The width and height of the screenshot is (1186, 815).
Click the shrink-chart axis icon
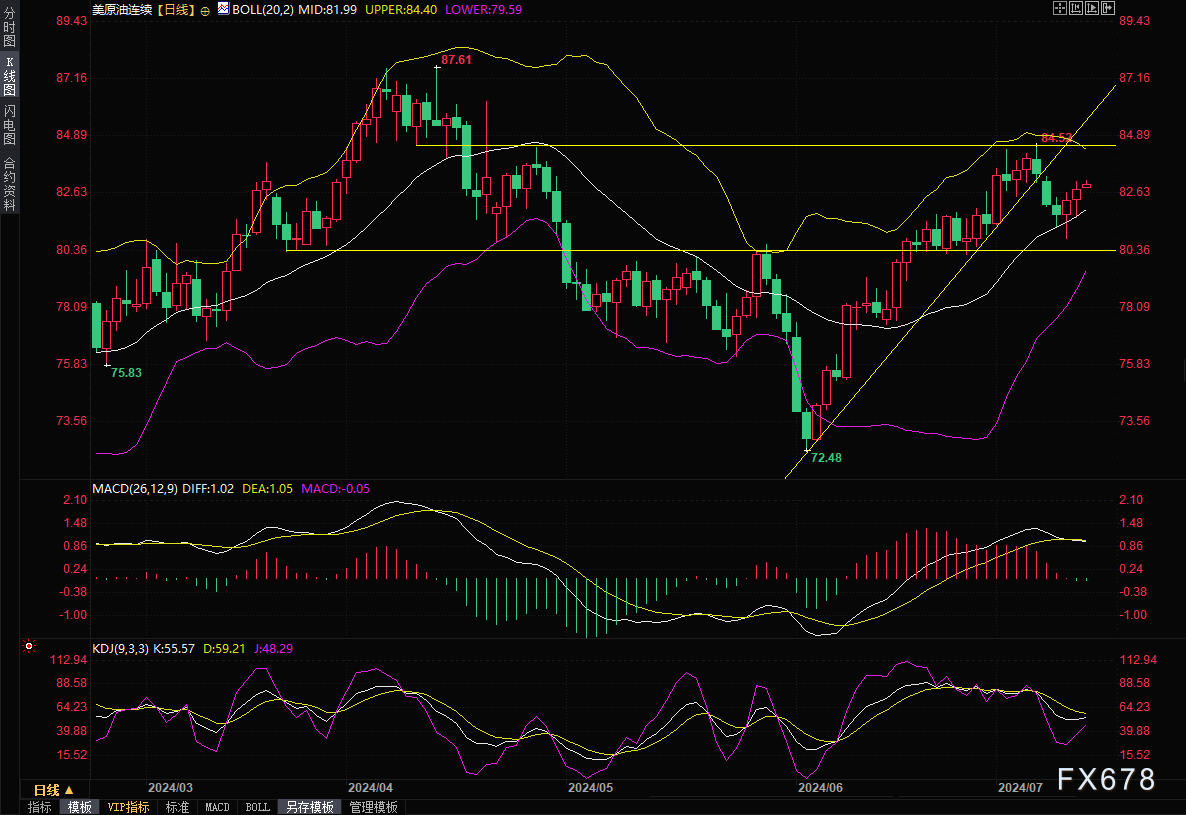[x=1076, y=8]
